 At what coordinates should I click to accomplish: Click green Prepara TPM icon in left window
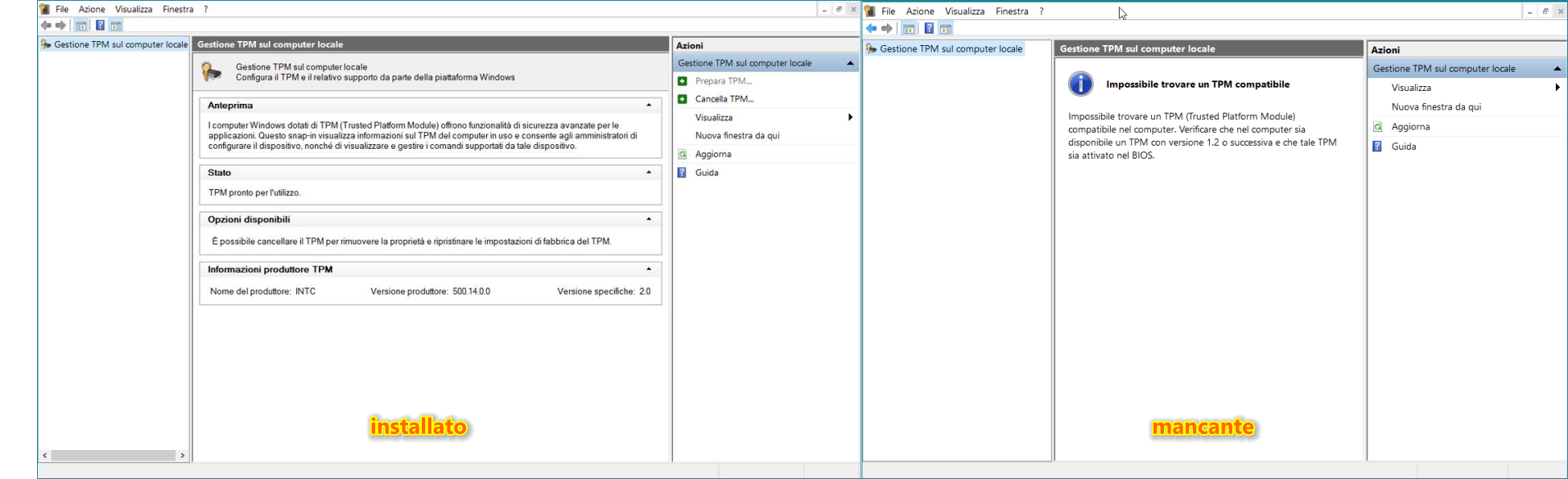coord(683,81)
